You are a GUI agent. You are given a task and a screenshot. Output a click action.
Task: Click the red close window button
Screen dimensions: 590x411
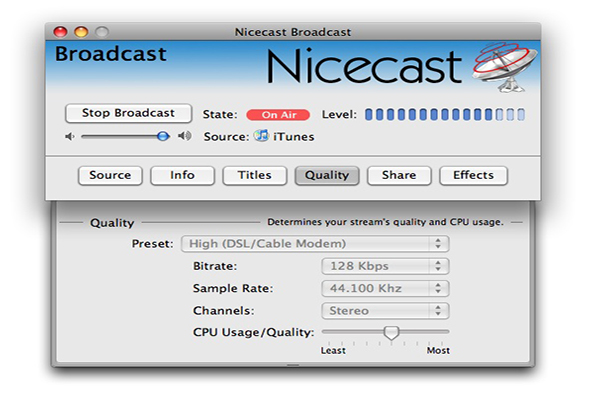(60, 32)
